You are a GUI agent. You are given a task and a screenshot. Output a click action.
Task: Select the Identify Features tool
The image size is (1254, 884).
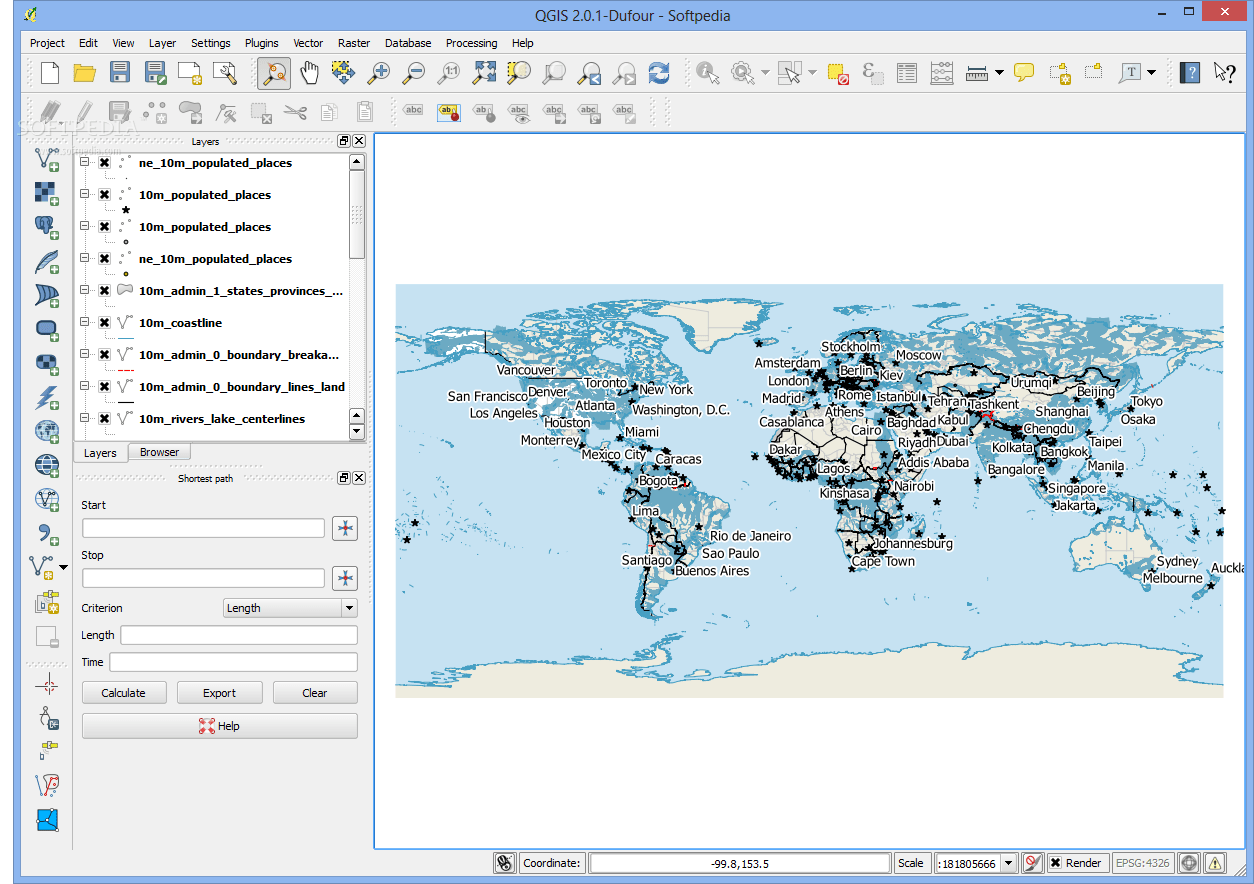coord(707,72)
